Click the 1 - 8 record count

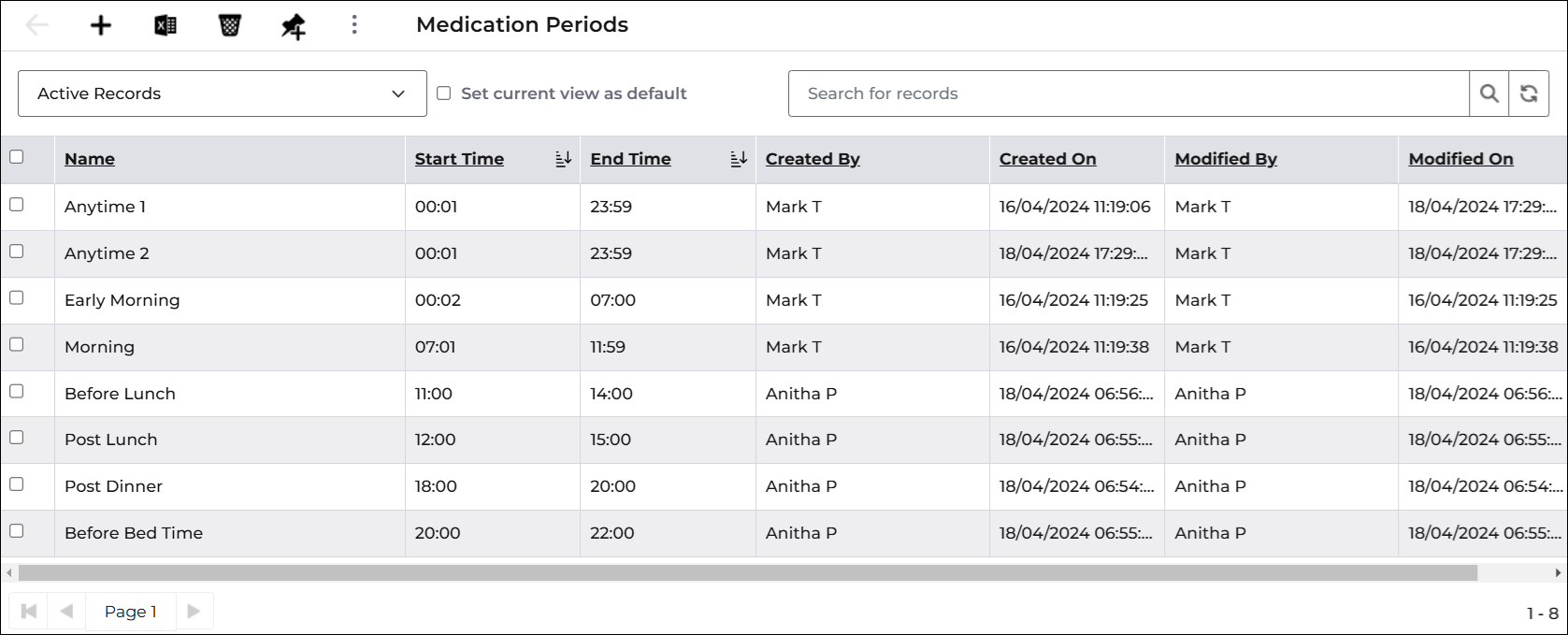click(x=1543, y=613)
